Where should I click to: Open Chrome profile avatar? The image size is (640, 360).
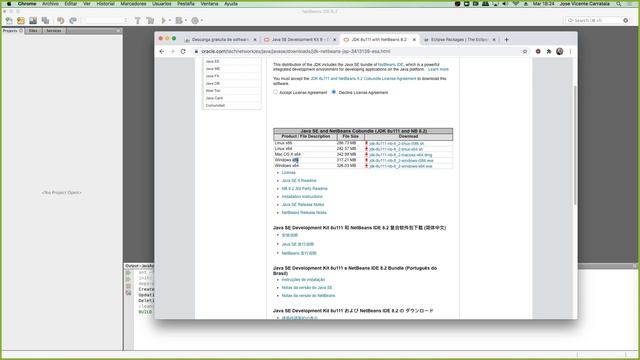pyautogui.click(x=560, y=51)
